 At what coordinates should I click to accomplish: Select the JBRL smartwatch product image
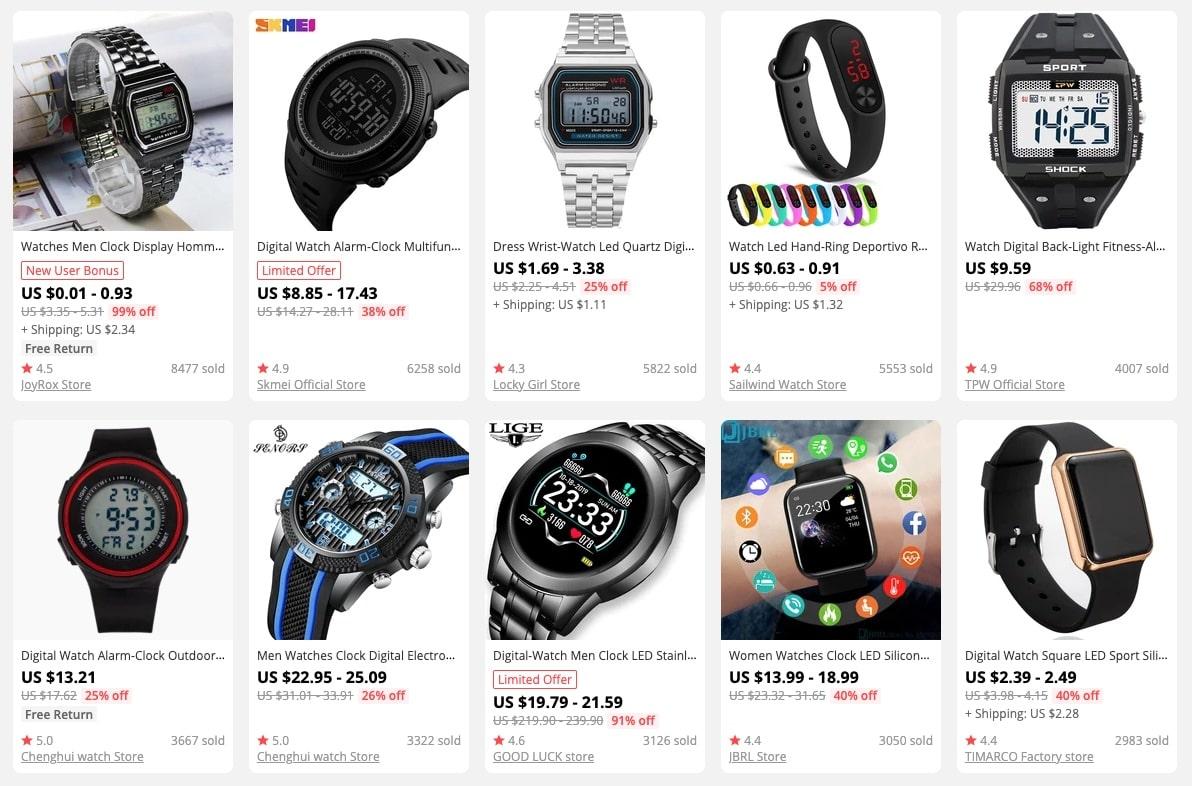[x=831, y=530]
